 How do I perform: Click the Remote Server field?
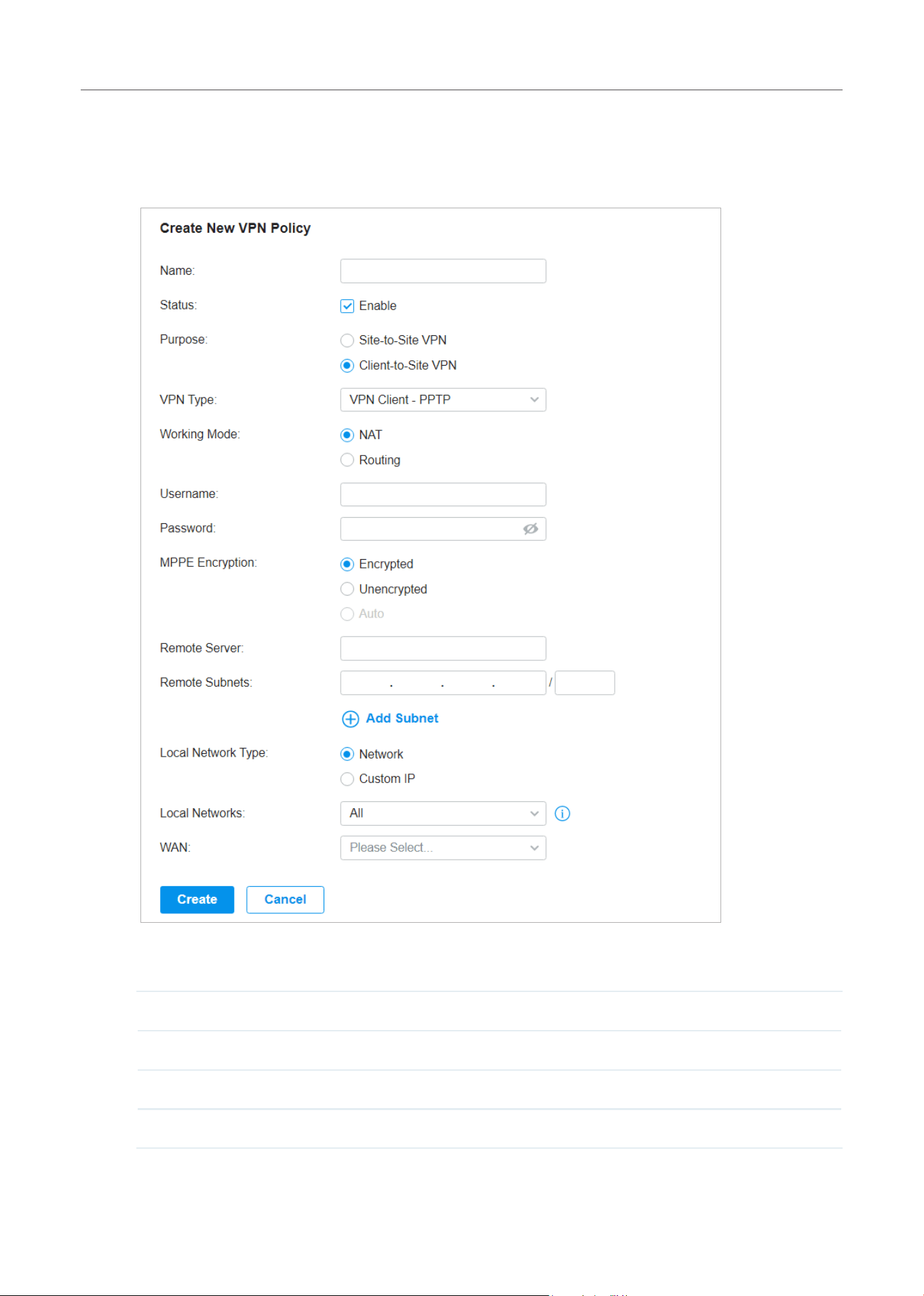pyautogui.click(x=443, y=649)
